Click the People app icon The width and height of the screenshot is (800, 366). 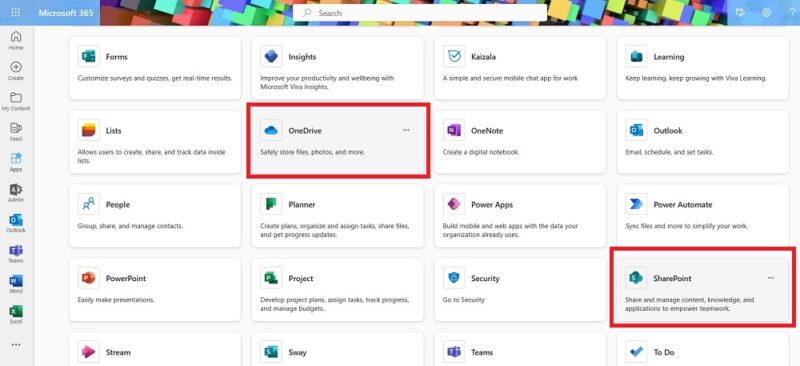coord(88,204)
